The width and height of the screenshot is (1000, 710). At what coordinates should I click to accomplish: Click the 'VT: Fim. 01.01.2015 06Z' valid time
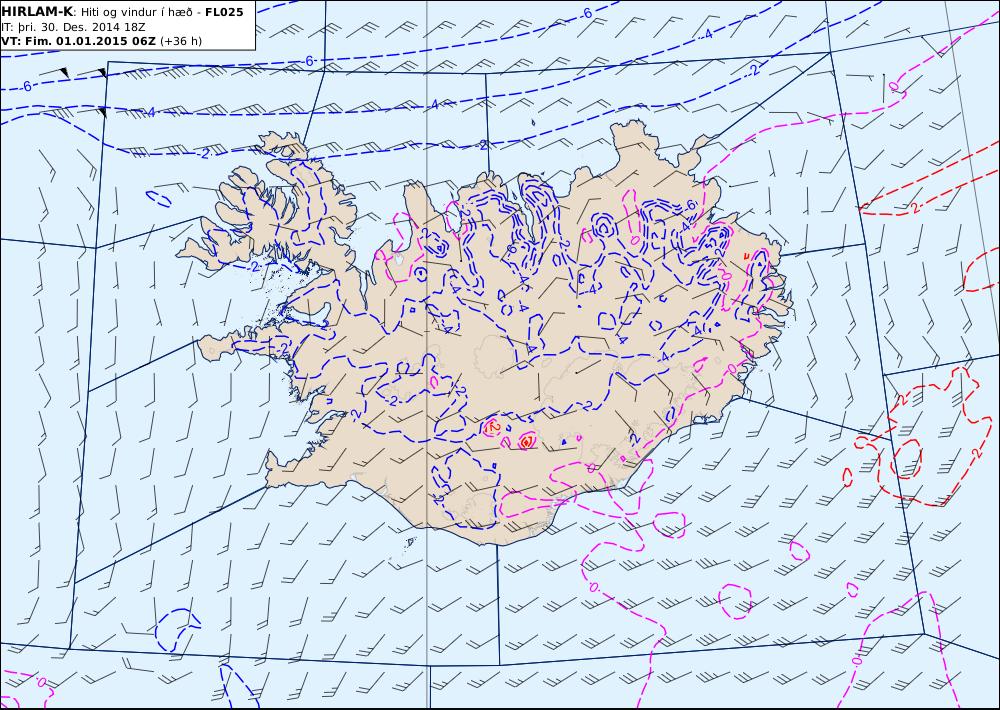click(78, 41)
